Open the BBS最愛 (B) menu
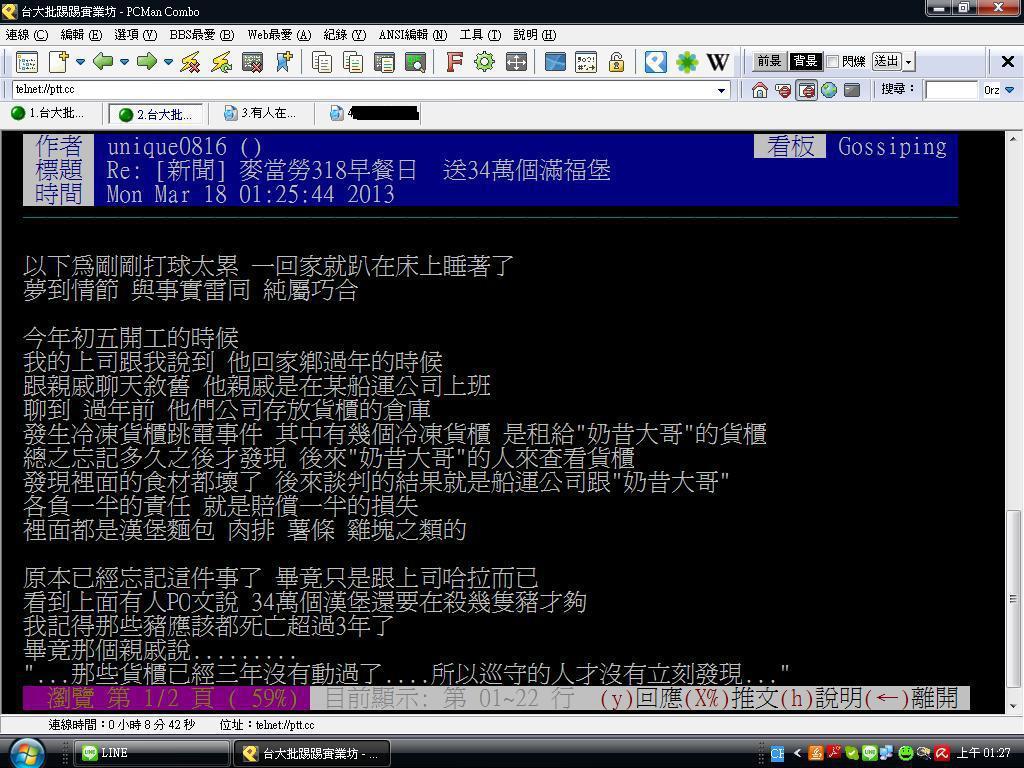 (x=202, y=35)
